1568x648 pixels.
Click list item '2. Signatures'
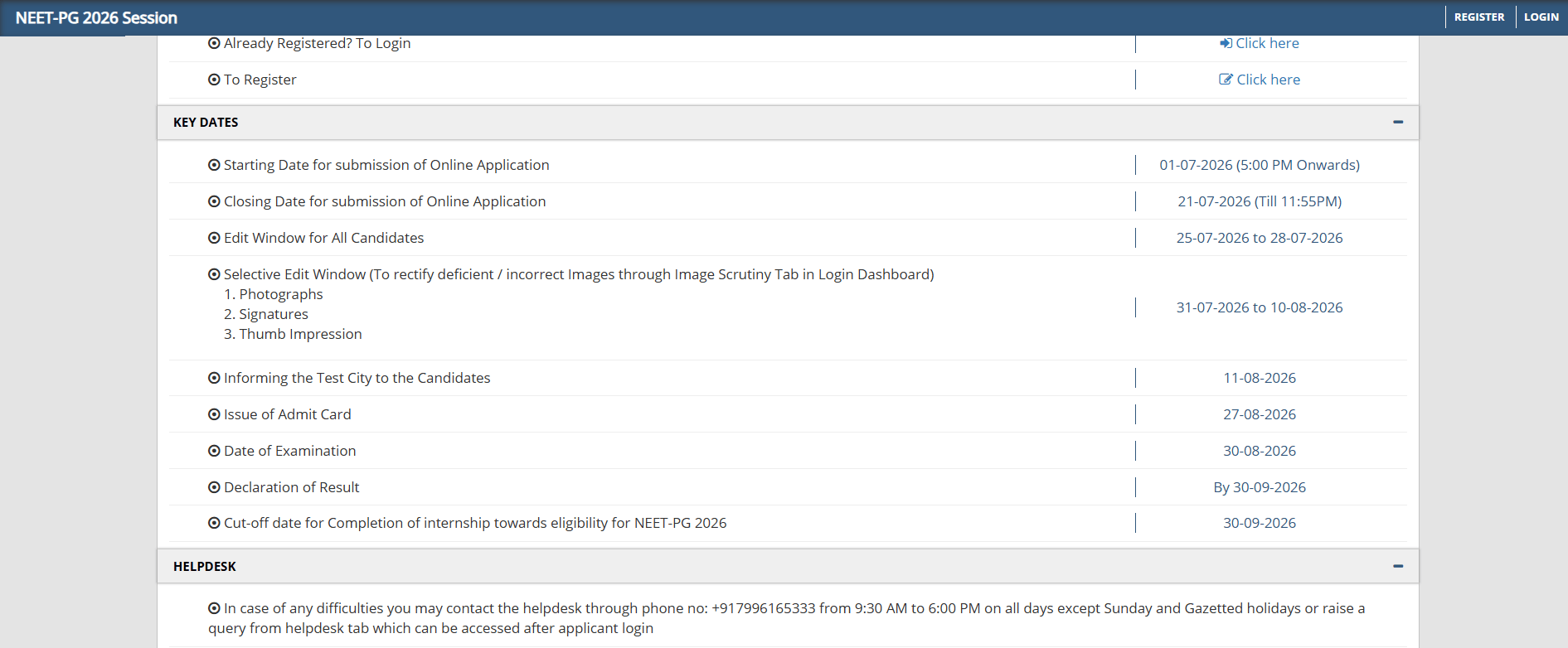coord(266,314)
